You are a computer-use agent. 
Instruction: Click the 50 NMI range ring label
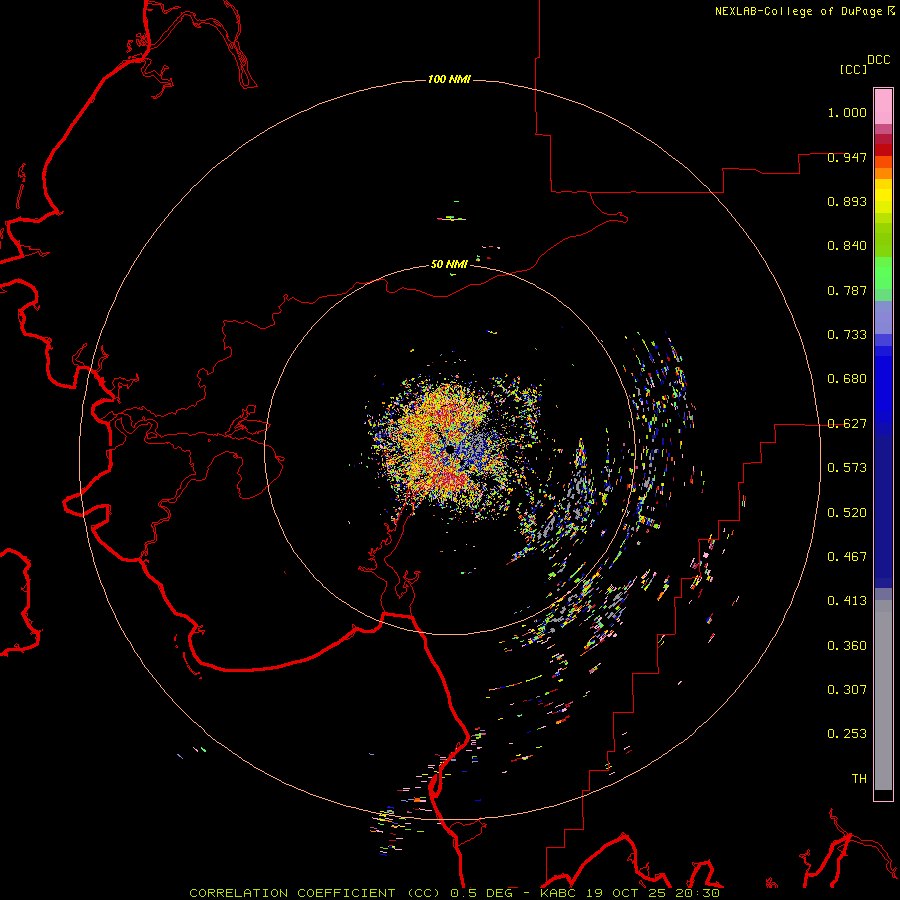pos(449,264)
